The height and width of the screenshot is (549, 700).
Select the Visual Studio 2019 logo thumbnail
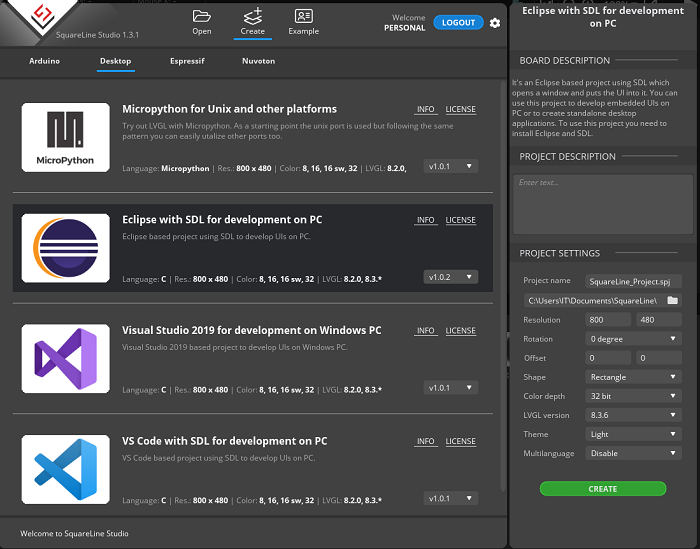[x=66, y=359]
